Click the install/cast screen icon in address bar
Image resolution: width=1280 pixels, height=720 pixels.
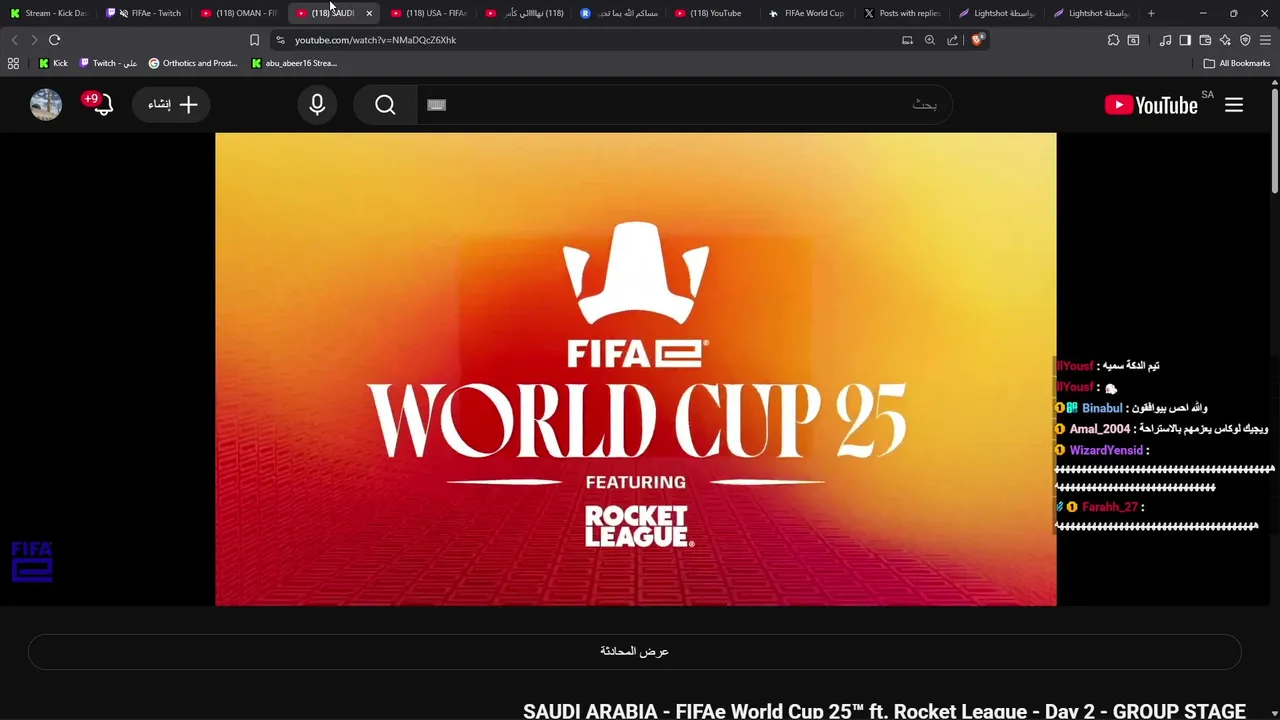click(907, 40)
